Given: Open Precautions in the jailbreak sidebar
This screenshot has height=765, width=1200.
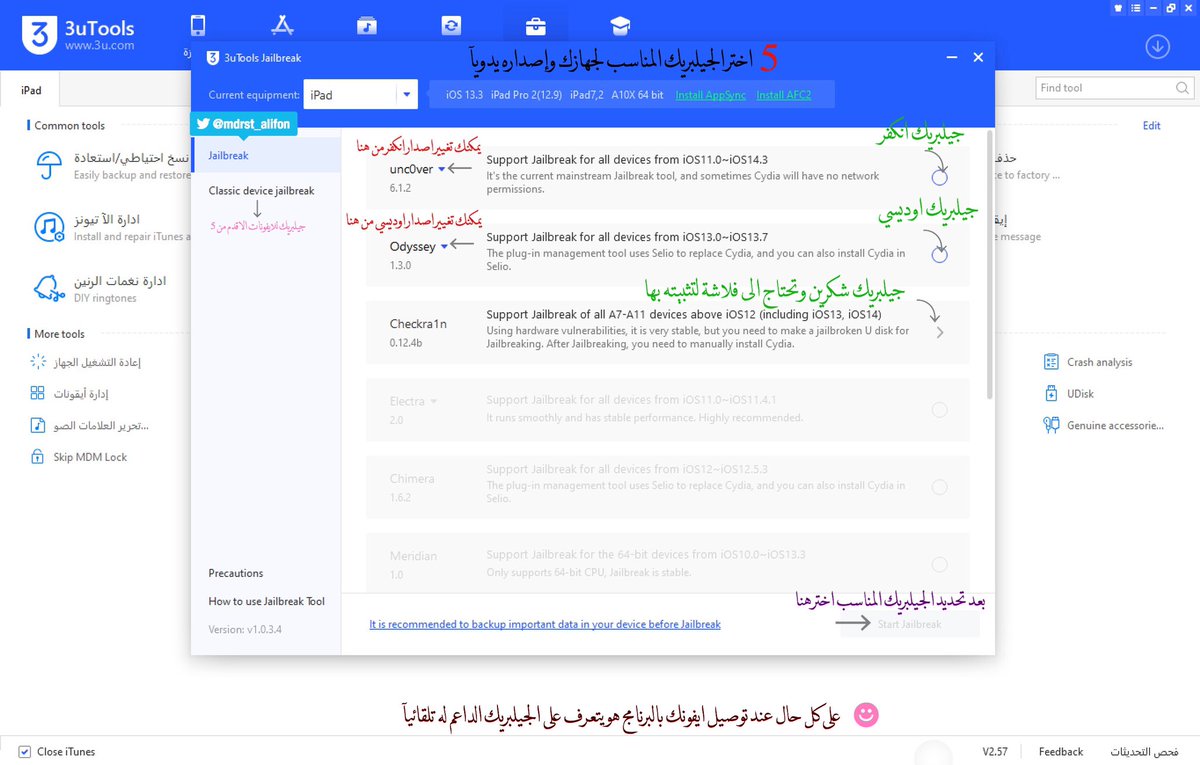Looking at the screenshot, I should tap(236, 573).
